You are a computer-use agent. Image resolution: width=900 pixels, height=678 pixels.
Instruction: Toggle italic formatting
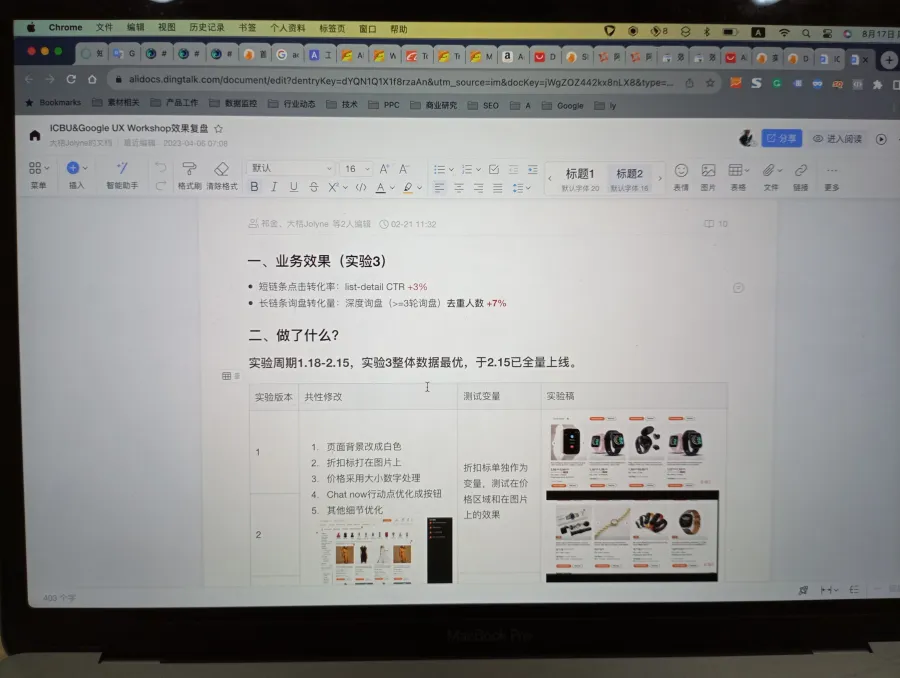[x=274, y=187]
